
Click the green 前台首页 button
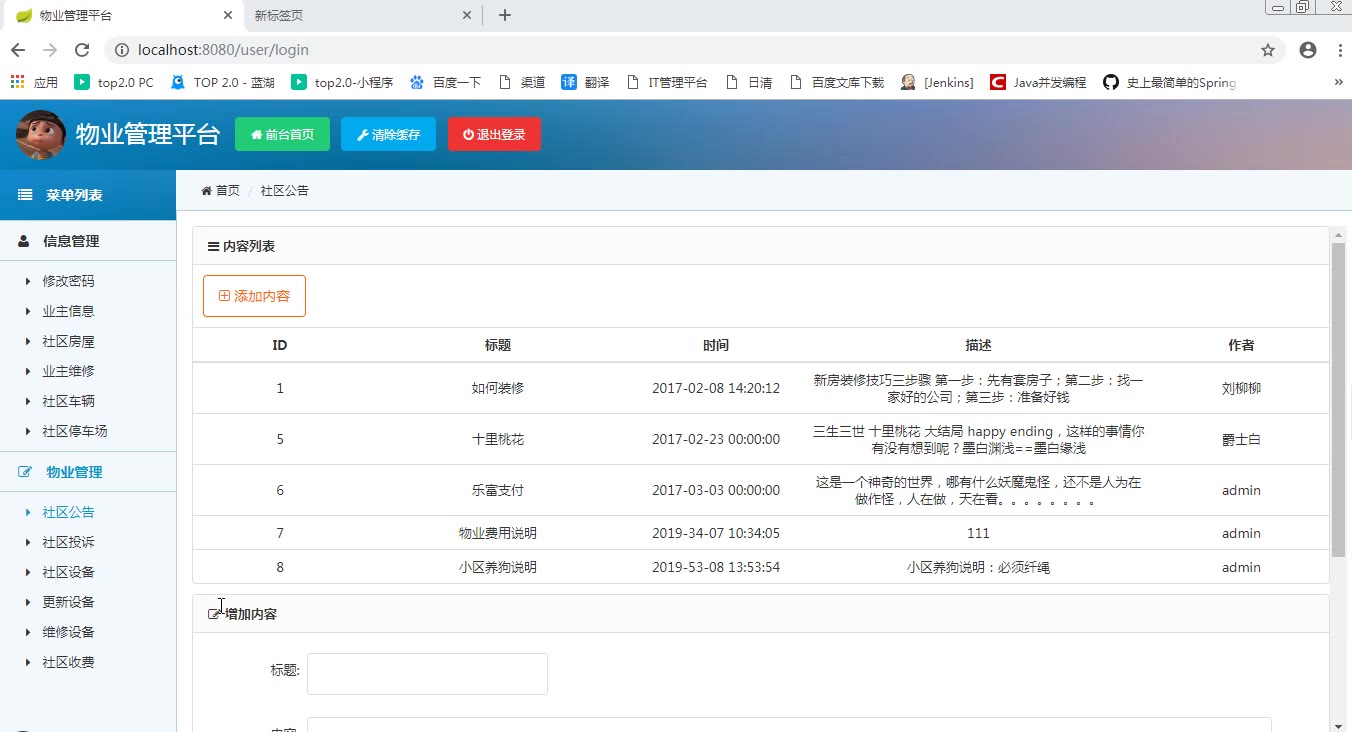point(282,135)
